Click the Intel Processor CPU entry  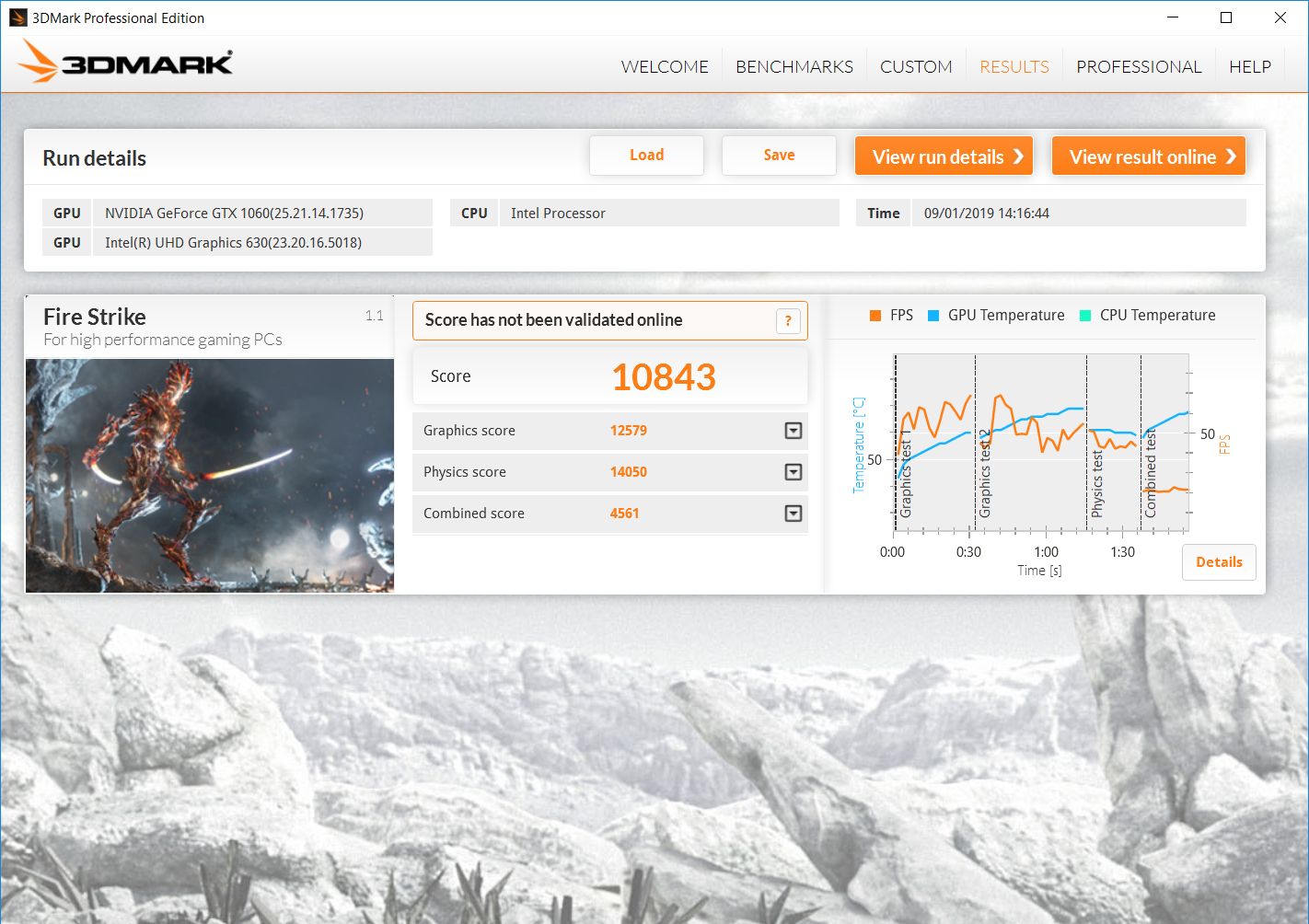pyautogui.click(x=669, y=213)
